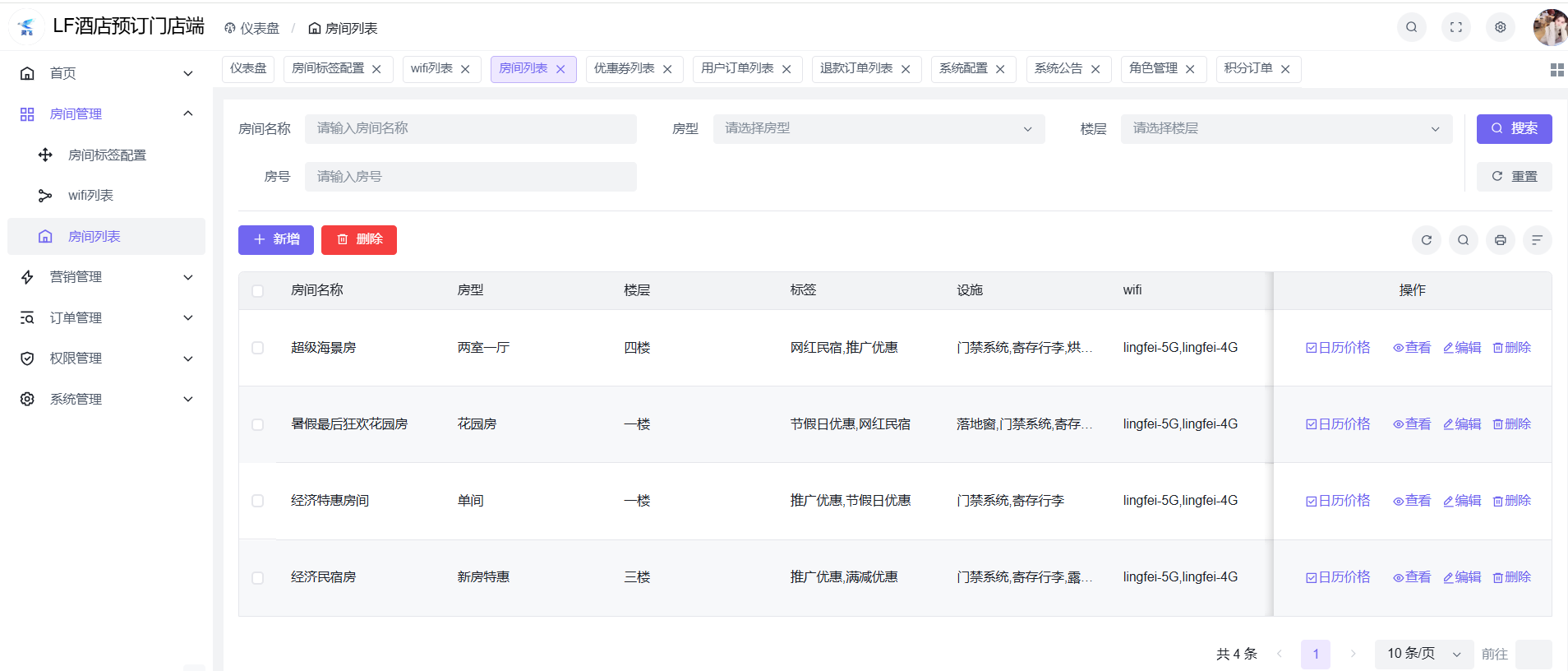Open the settings gear in top header

(x=1501, y=27)
